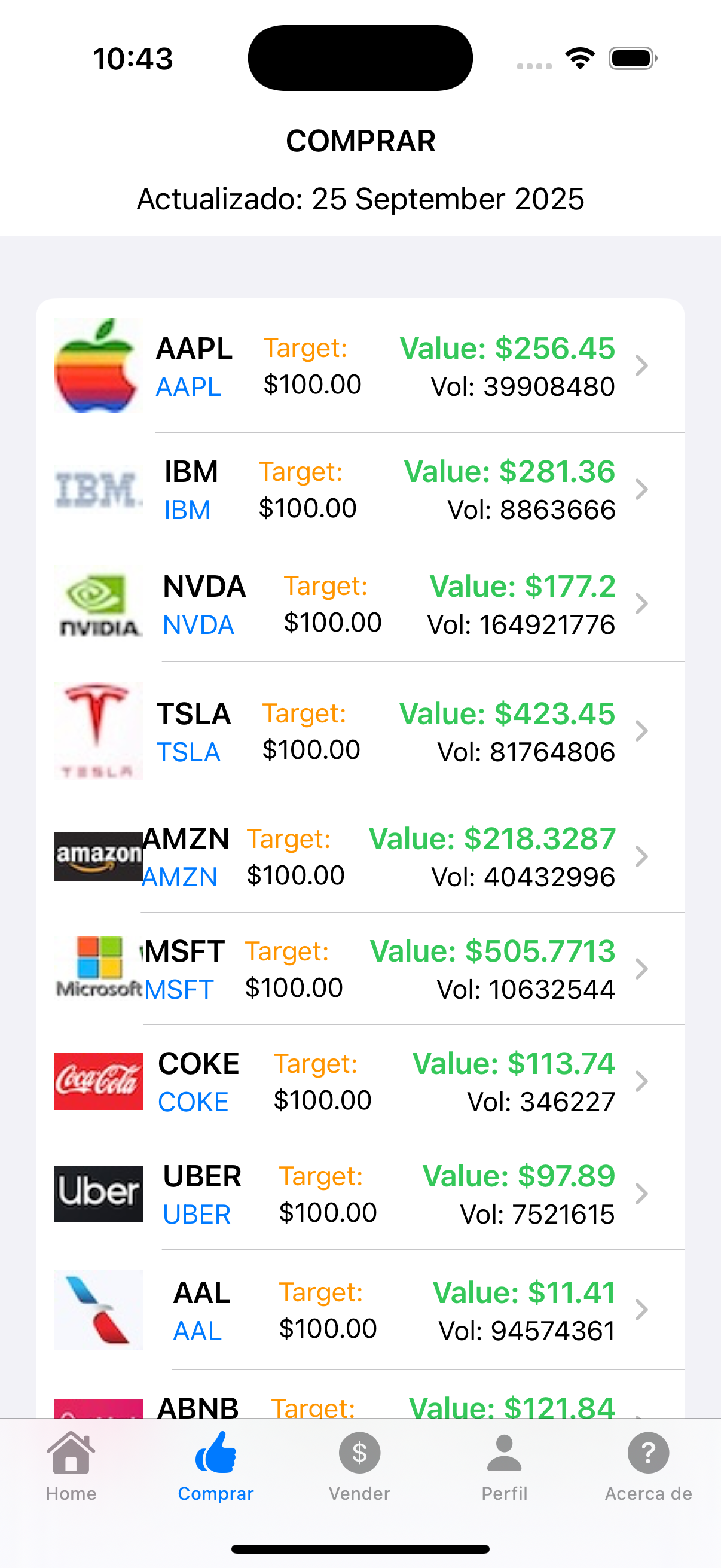Switch to the Home tab
The width and height of the screenshot is (721, 1568).
click(71, 1466)
